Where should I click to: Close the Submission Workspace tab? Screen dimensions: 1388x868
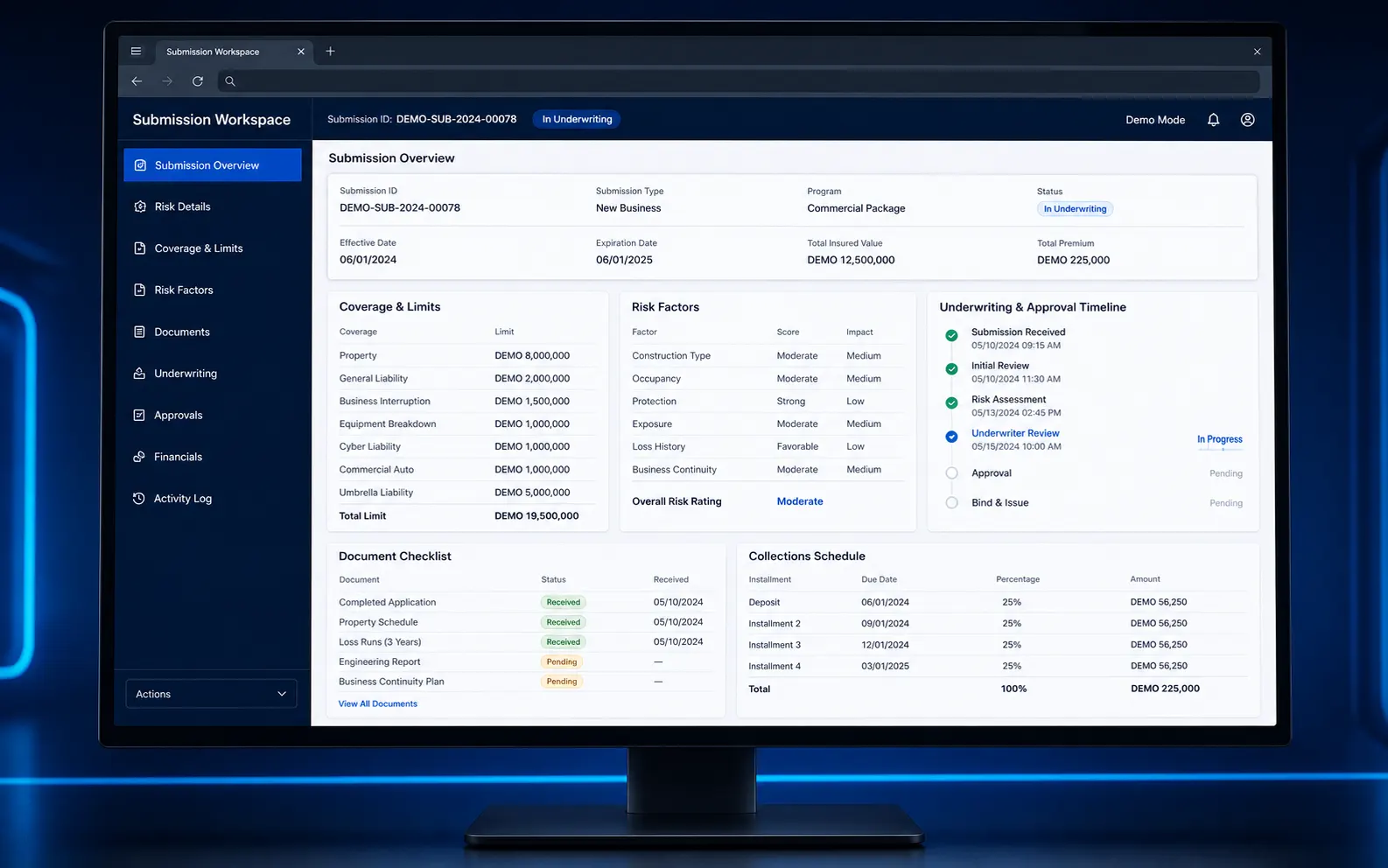point(301,52)
